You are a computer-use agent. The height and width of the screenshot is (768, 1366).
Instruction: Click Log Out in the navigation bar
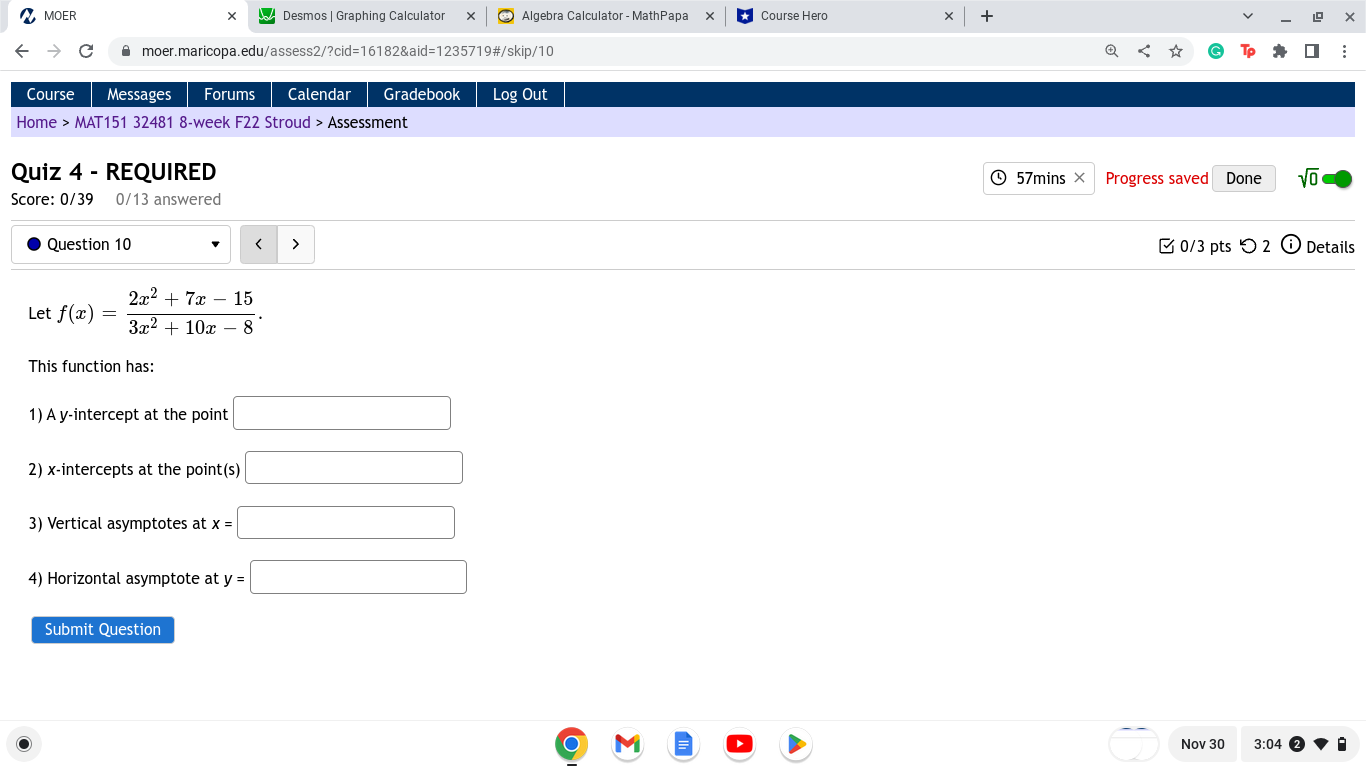[x=520, y=94]
